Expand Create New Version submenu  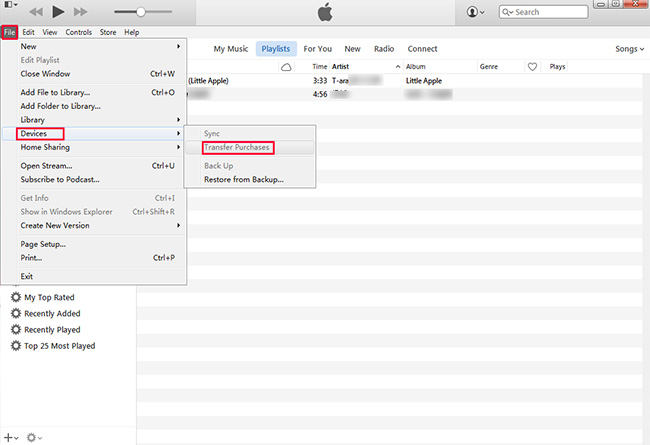click(x=101, y=226)
